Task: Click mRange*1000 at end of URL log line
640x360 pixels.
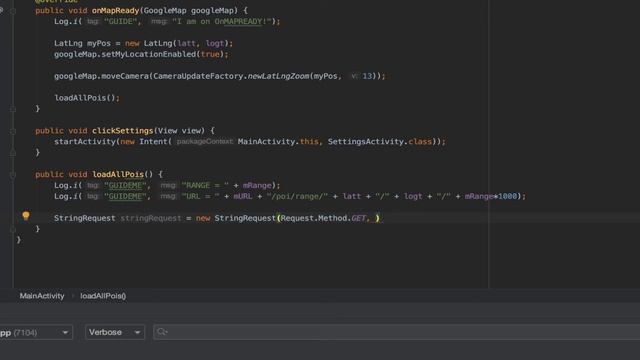Action: coord(491,196)
